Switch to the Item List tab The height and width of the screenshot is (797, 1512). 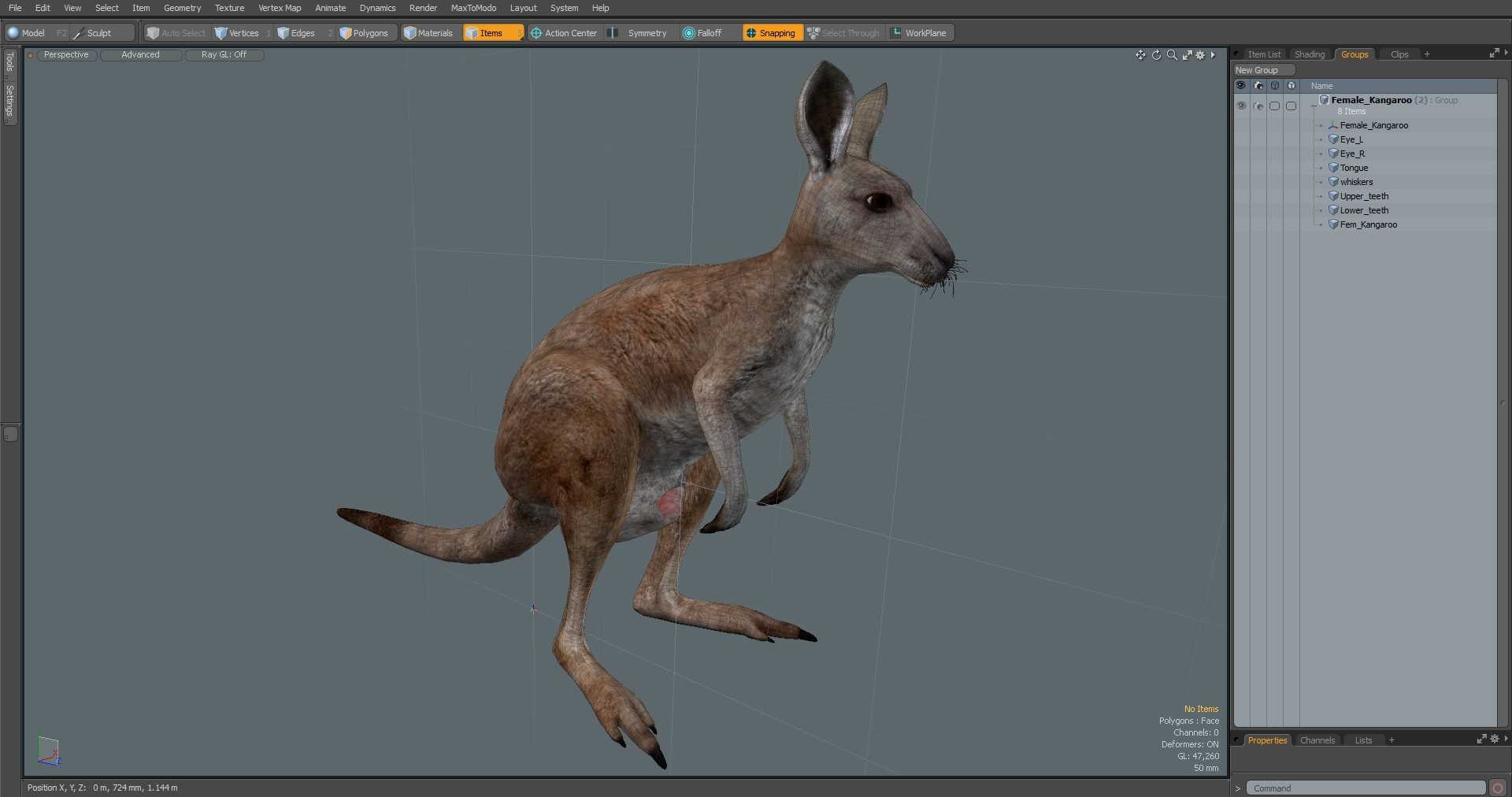click(x=1264, y=54)
